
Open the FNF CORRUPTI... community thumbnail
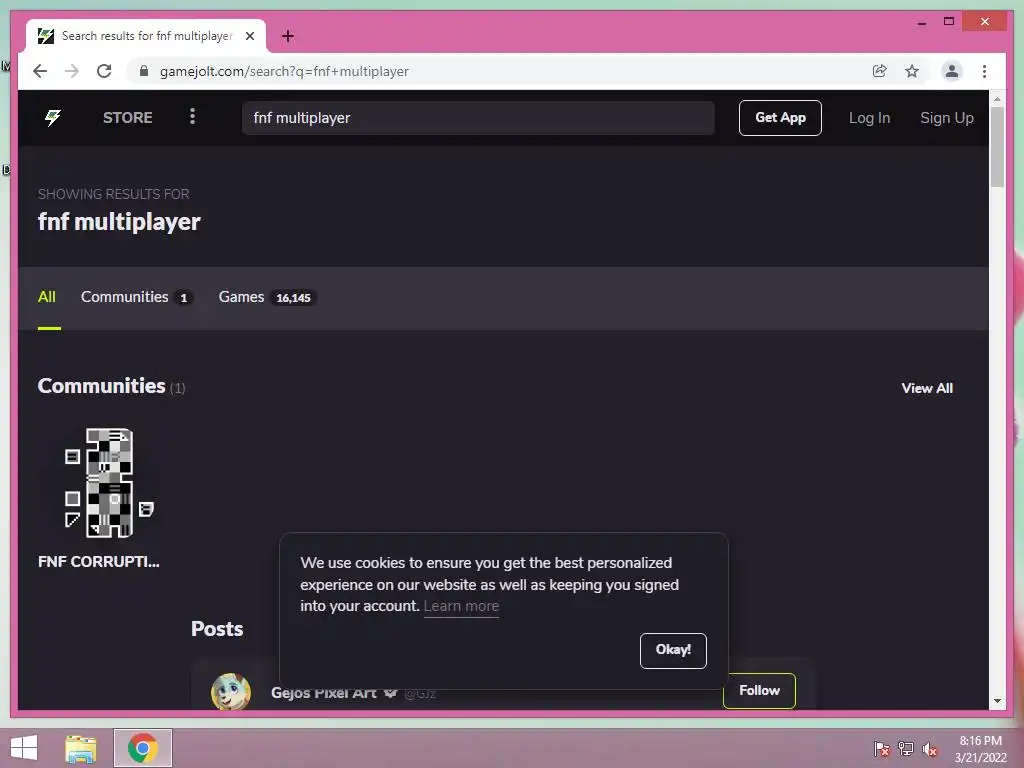coord(108,483)
